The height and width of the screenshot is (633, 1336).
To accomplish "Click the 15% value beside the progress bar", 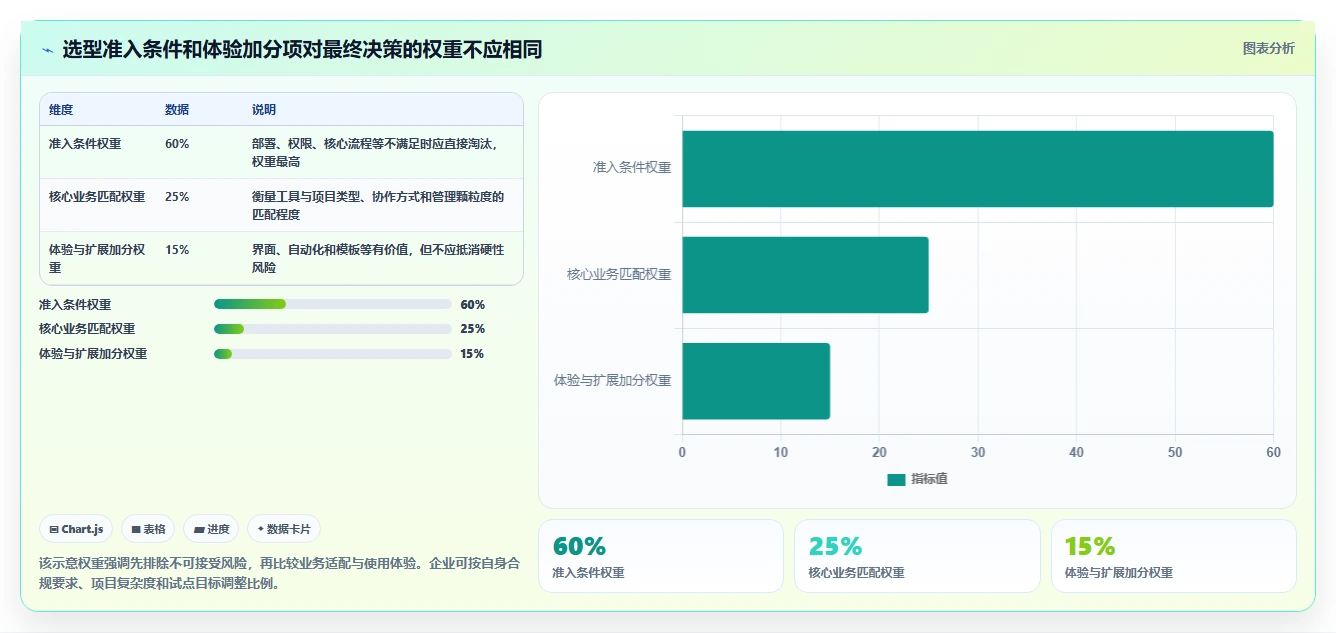I will [x=472, y=354].
